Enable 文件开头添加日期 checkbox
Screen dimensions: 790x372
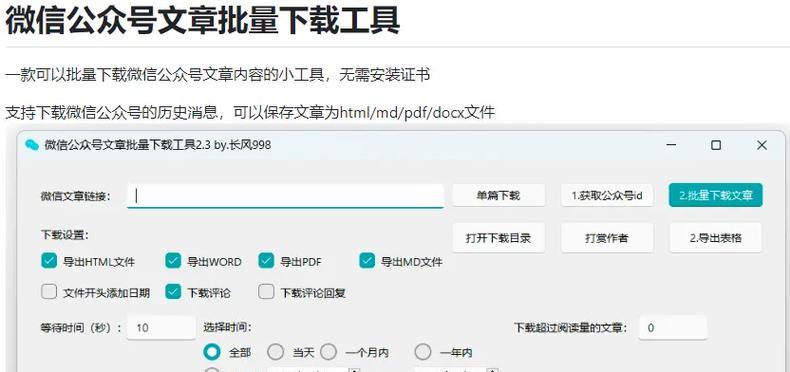(x=49, y=292)
